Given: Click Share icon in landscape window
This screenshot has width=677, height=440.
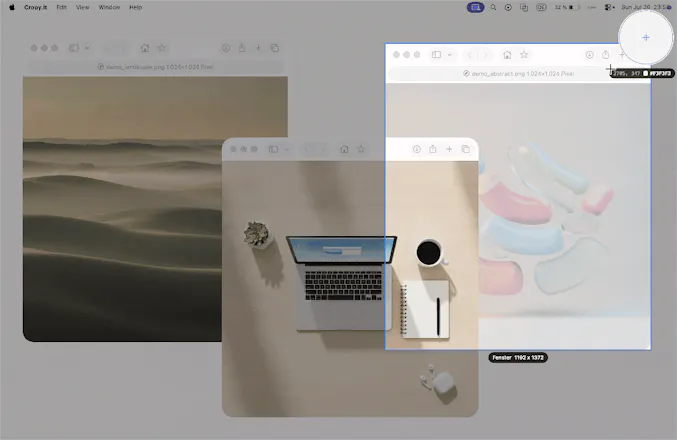Looking at the screenshot, I should [x=242, y=48].
